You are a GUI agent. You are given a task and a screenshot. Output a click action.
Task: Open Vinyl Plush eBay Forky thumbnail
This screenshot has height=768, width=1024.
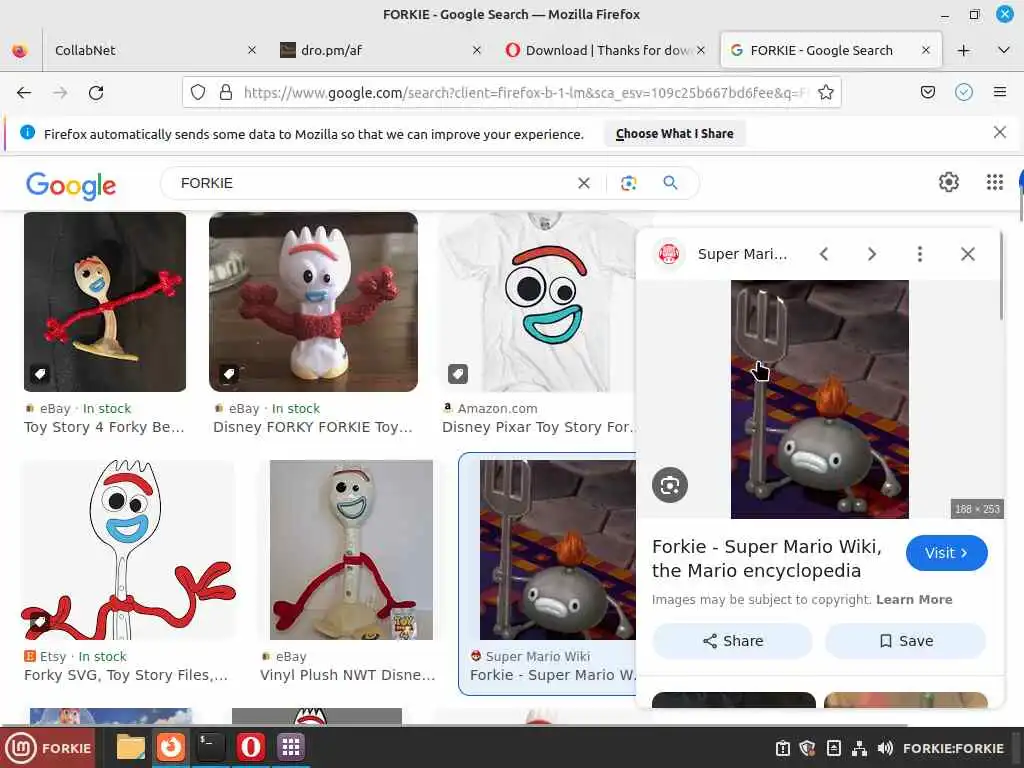pos(351,550)
